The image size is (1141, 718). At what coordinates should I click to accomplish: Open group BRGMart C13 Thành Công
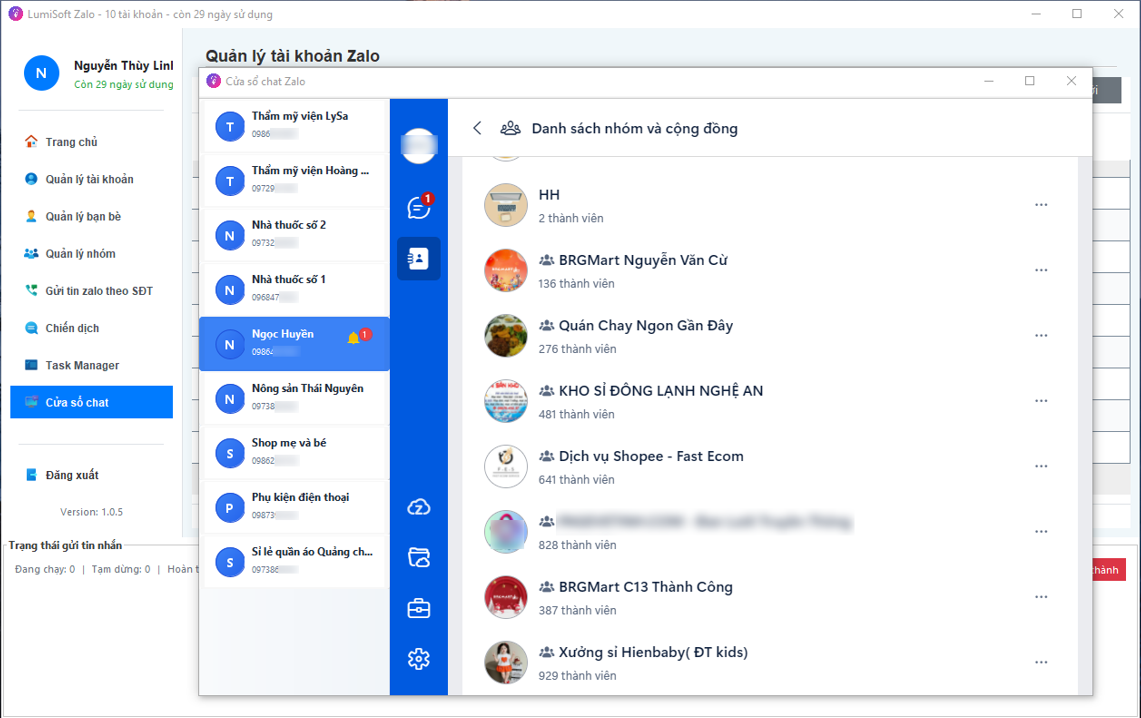click(769, 597)
